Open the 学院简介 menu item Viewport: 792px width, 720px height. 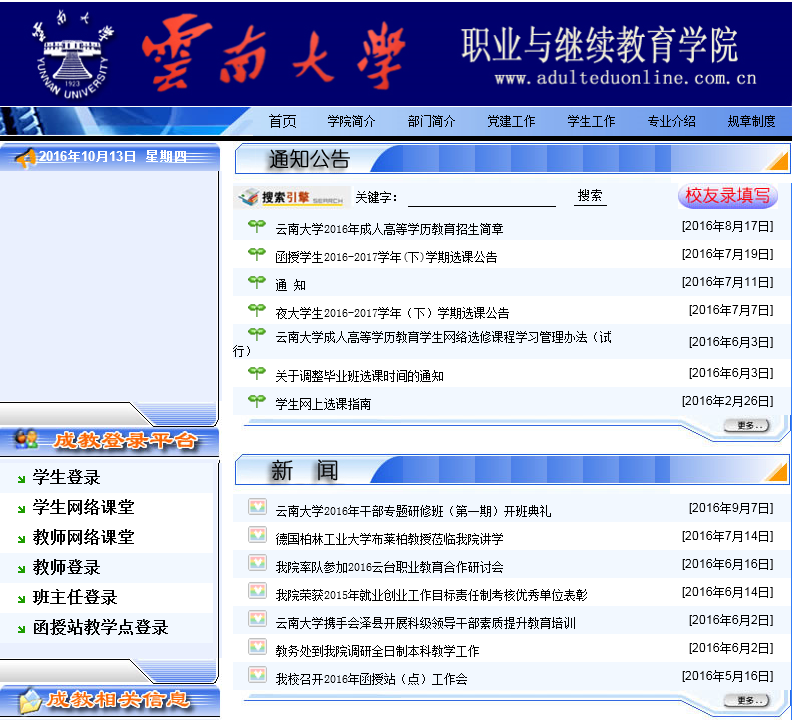point(351,121)
